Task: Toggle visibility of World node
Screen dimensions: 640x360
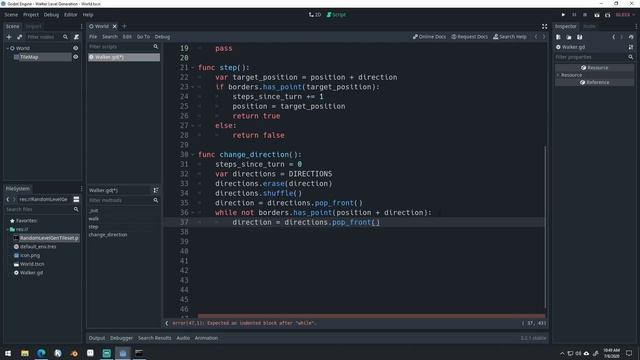Action: (76, 48)
